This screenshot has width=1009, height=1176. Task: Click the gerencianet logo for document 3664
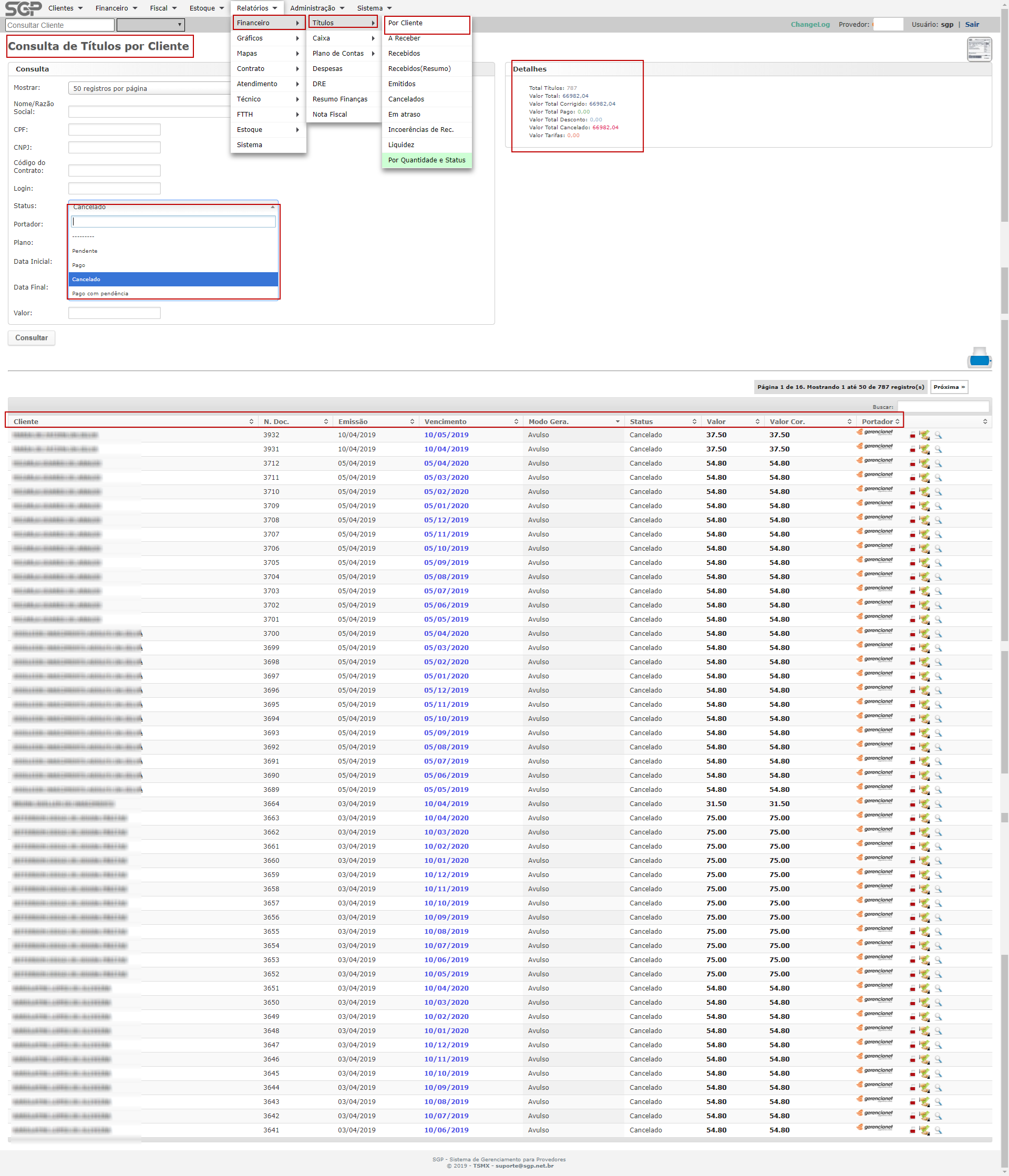pos(874,801)
